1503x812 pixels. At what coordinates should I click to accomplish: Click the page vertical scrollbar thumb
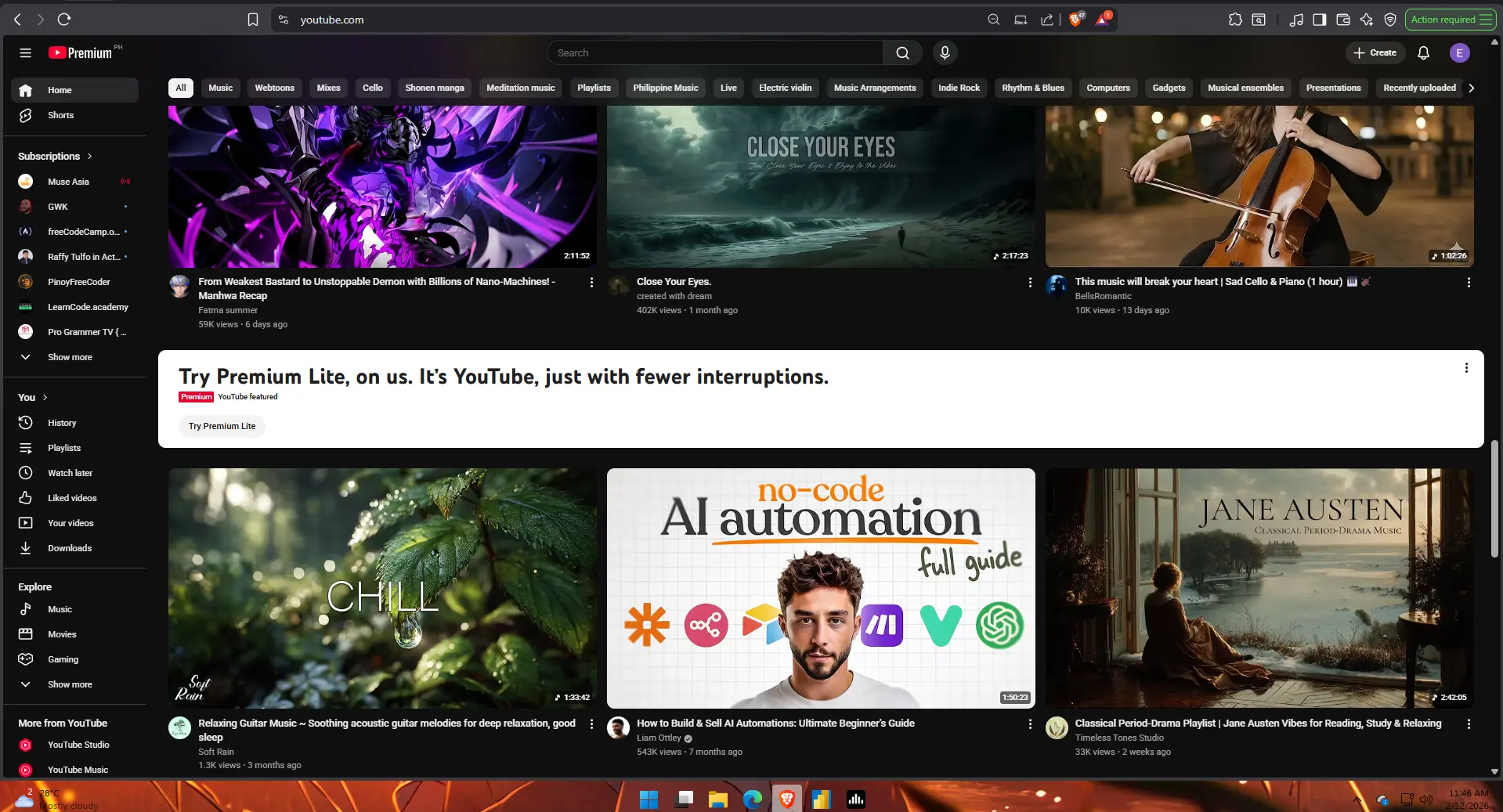coord(1494,499)
